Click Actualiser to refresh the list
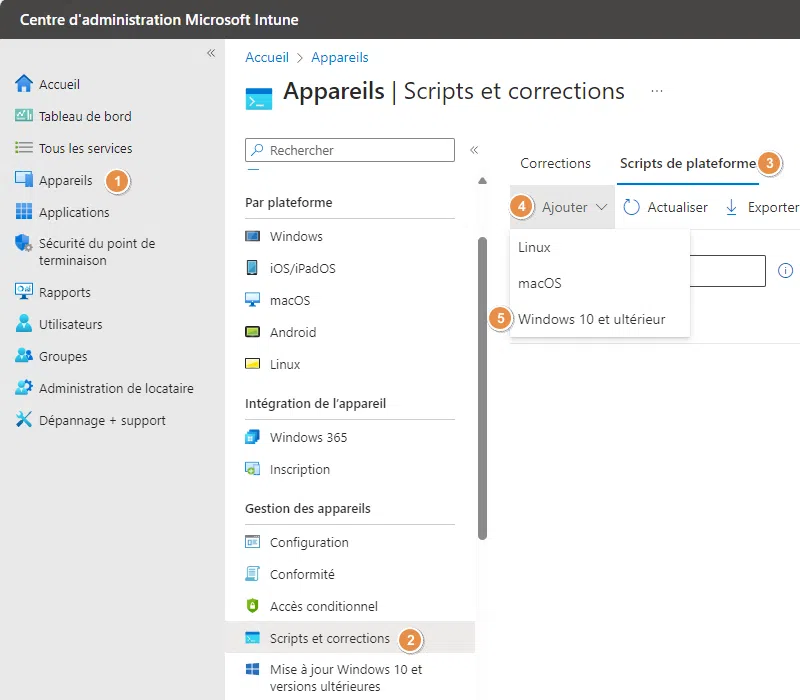Image resolution: width=800 pixels, height=700 pixels. pos(664,207)
